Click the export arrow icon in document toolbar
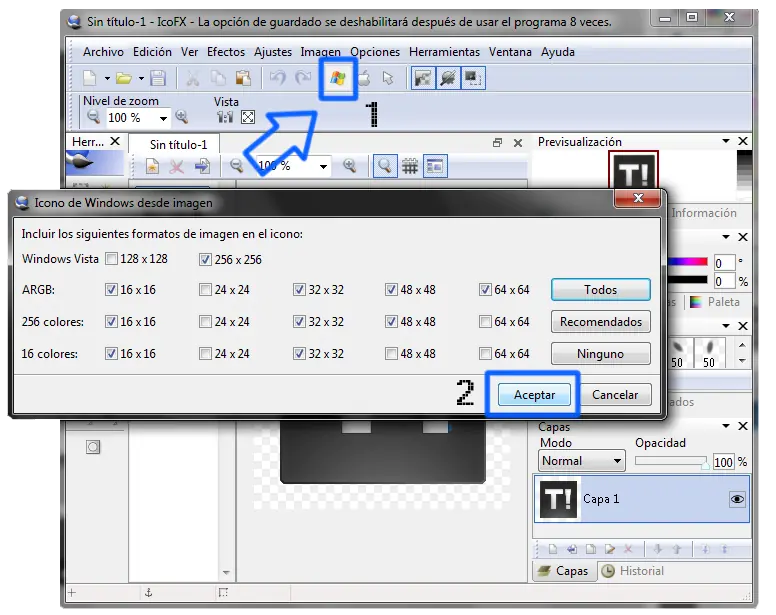The width and height of the screenshot is (776, 615). coord(201,166)
